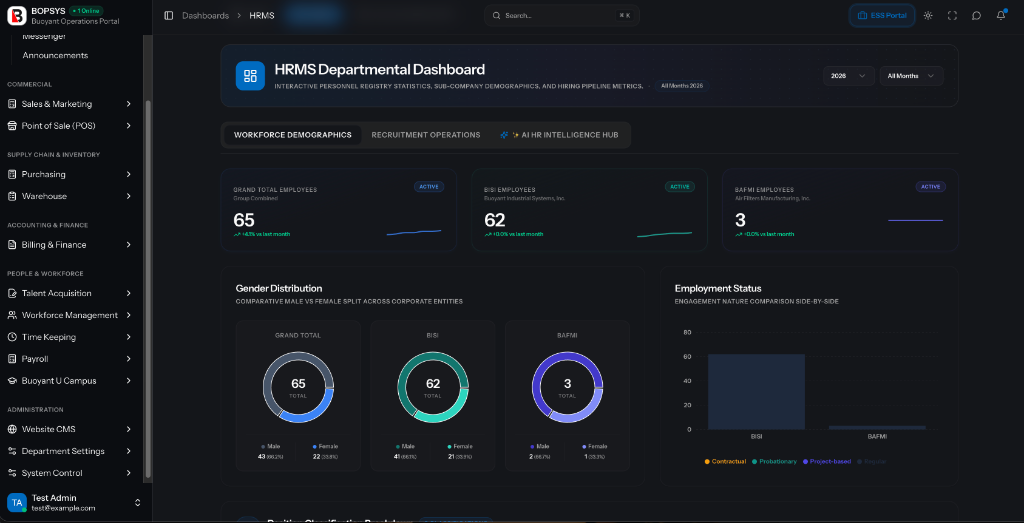Click the search magnifier icon
Image resolution: width=1024 pixels, height=523 pixels.
496,16
